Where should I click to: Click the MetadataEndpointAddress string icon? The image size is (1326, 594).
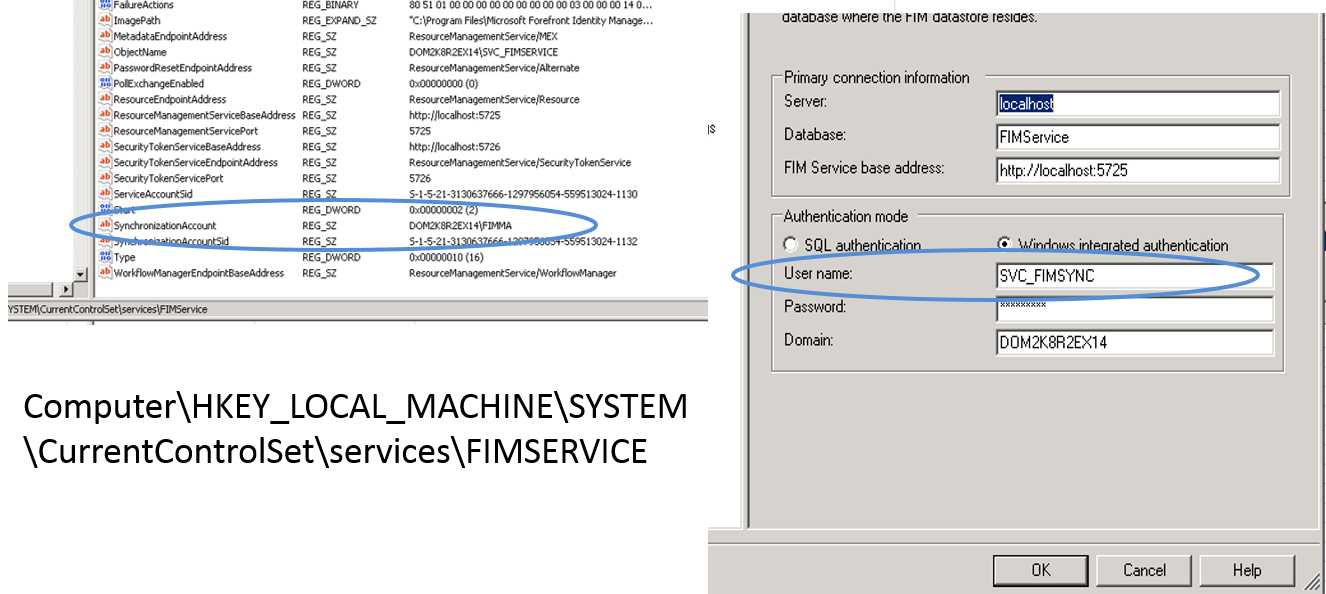105,36
